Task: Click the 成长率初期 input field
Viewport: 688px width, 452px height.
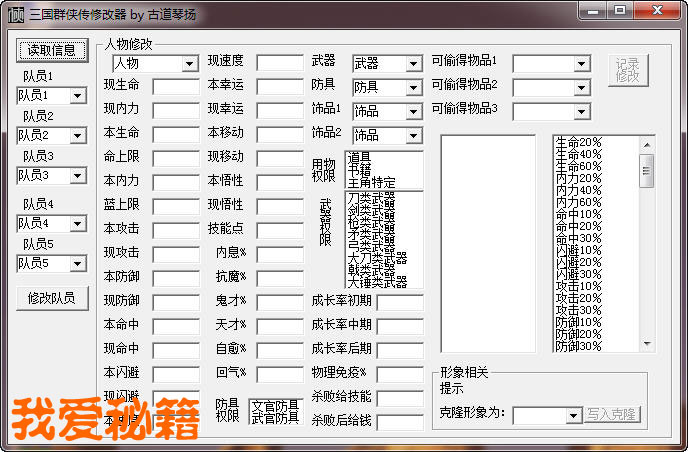Action: click(399, 301)
